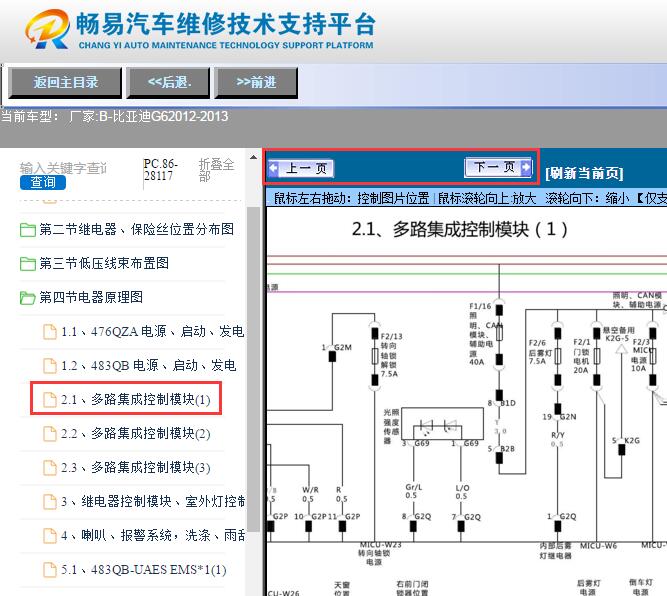Open 1.1、476QZA 电源、启动、发电 document
The image size is (667, 596).
click(152, 331)
